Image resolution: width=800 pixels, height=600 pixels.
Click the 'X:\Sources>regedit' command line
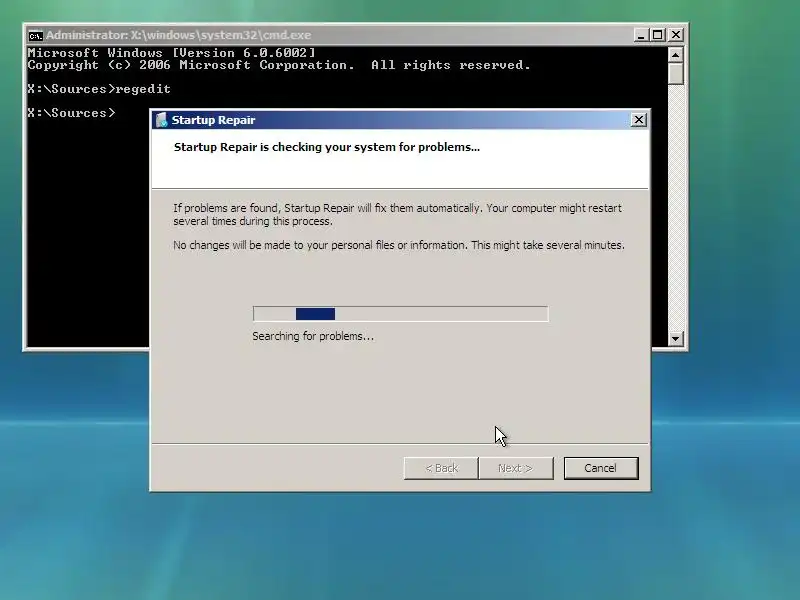pos(99,89)
